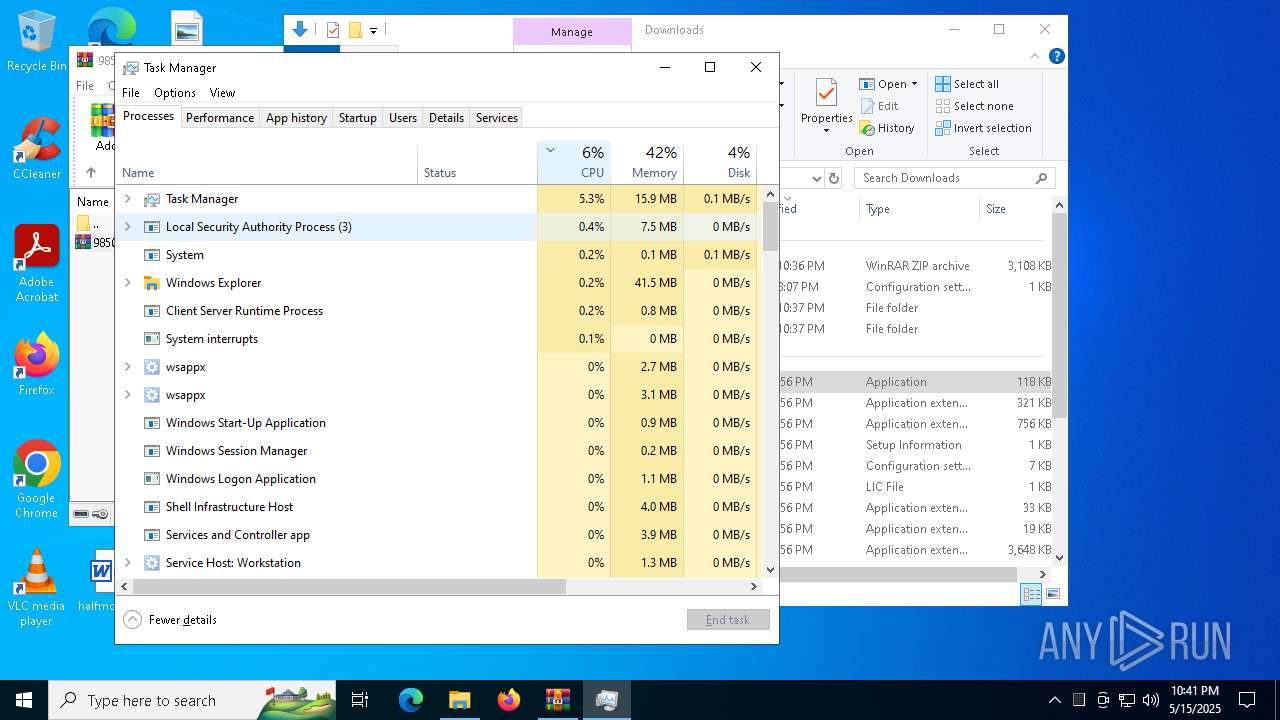The height and width of the screenshot is (720, 1280).
Task: Switch to the Users tab
Action: (403, 118)
